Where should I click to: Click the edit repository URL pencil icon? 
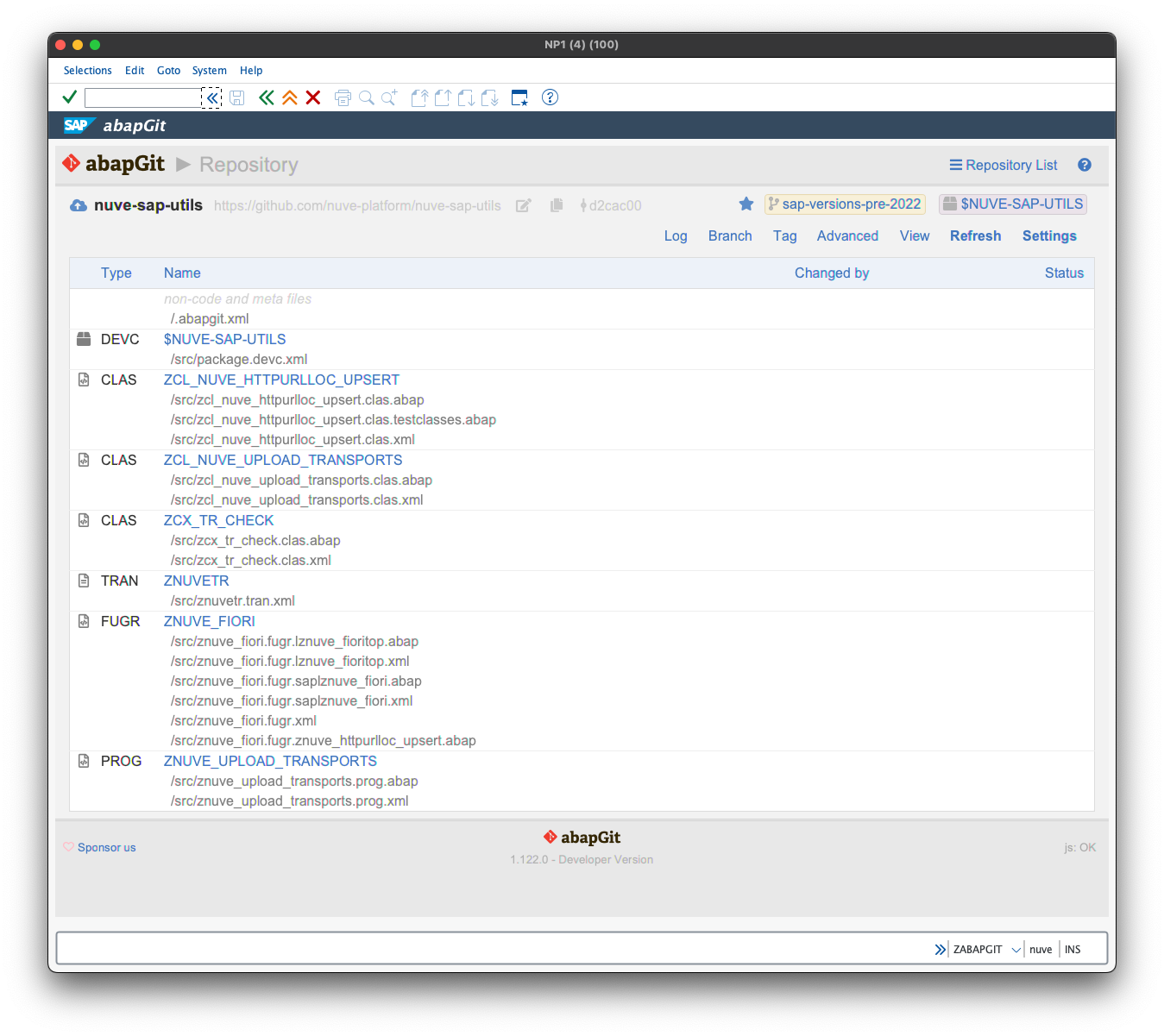[523, 205]
